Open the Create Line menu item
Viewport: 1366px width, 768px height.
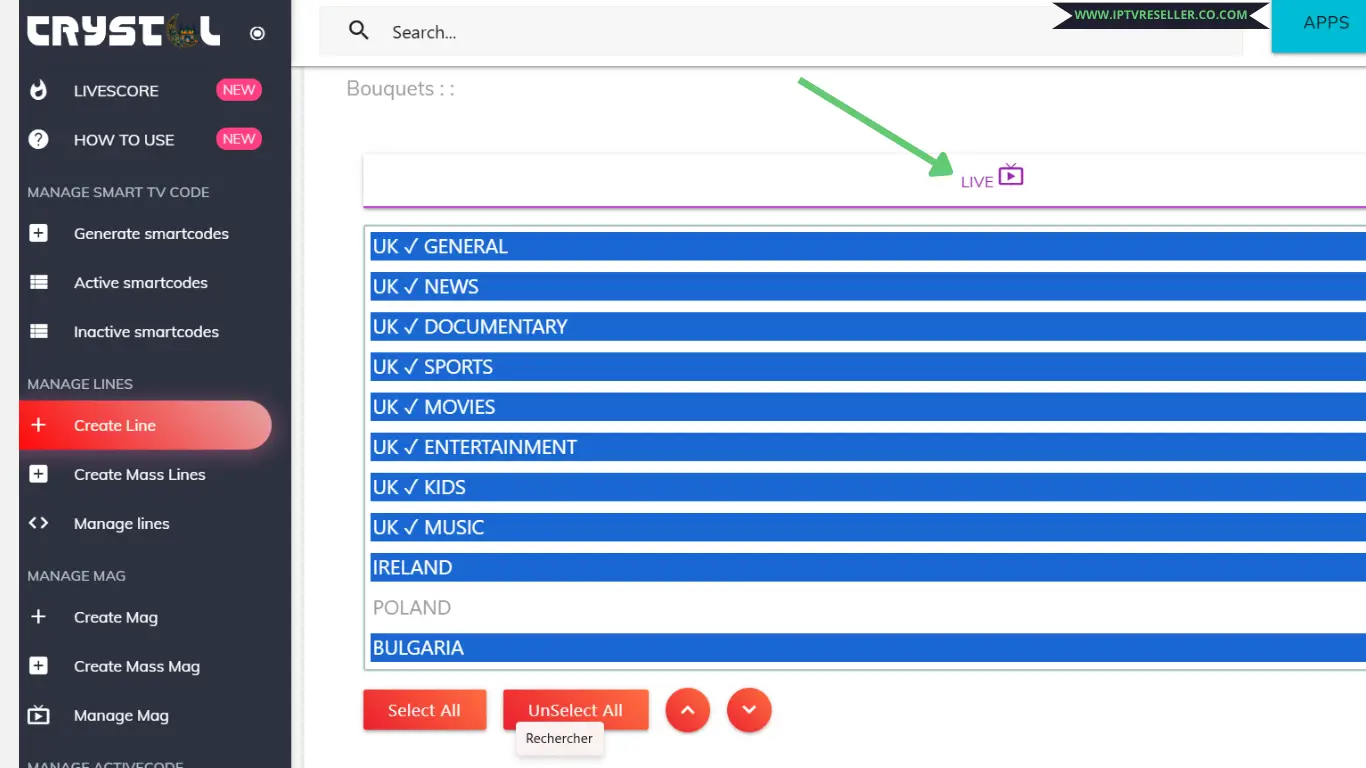[x=117, y=425]
